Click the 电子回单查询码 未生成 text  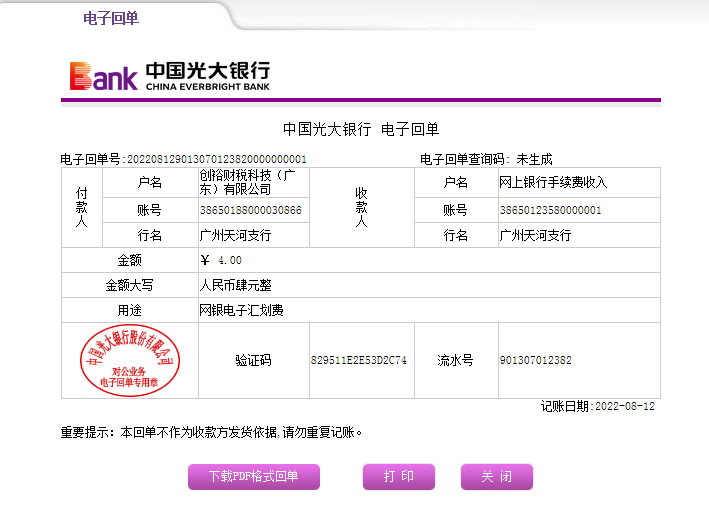click(486, 159)
